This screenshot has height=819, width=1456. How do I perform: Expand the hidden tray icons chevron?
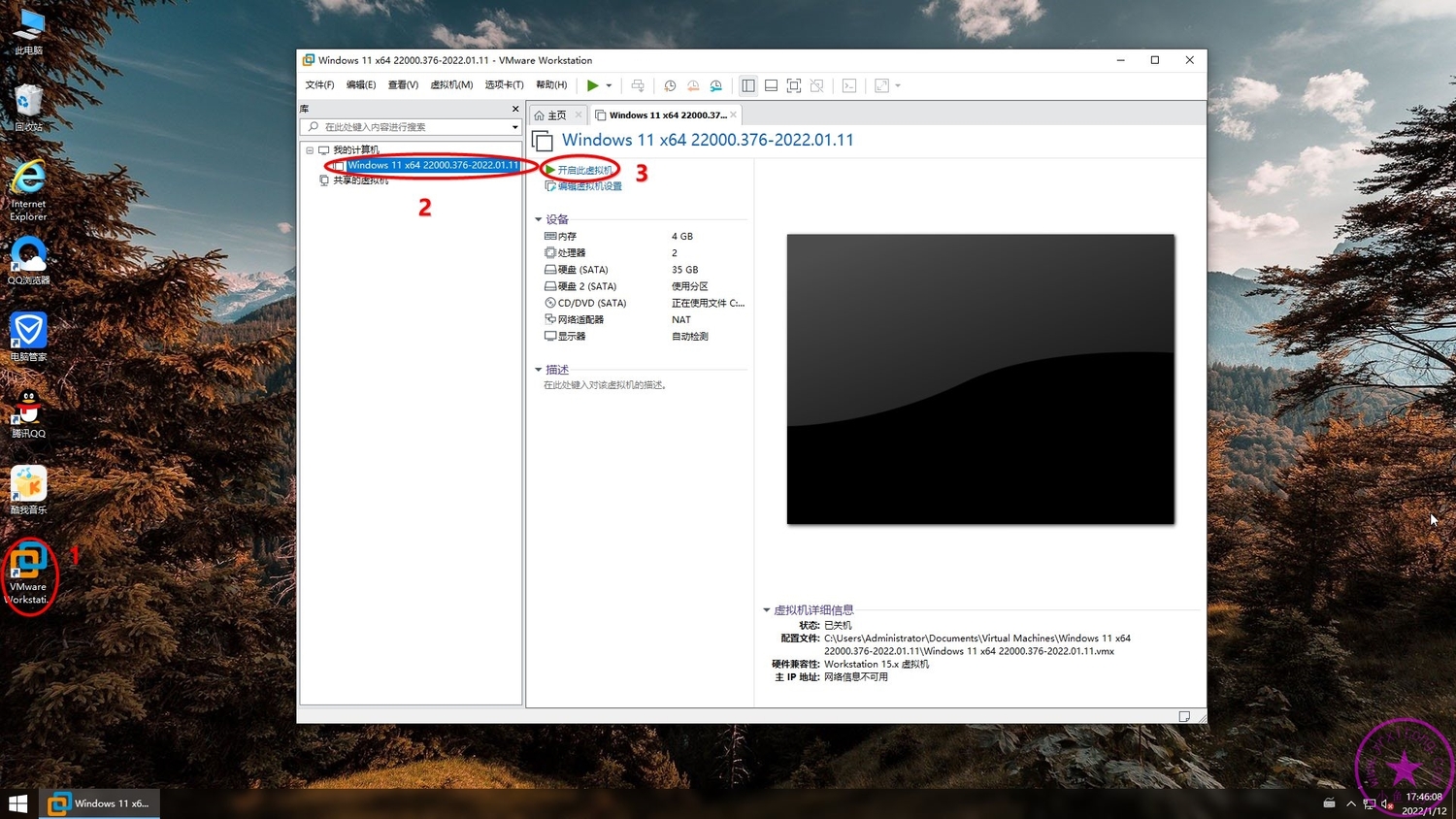pyautogui.click(x=1350, y=803)
